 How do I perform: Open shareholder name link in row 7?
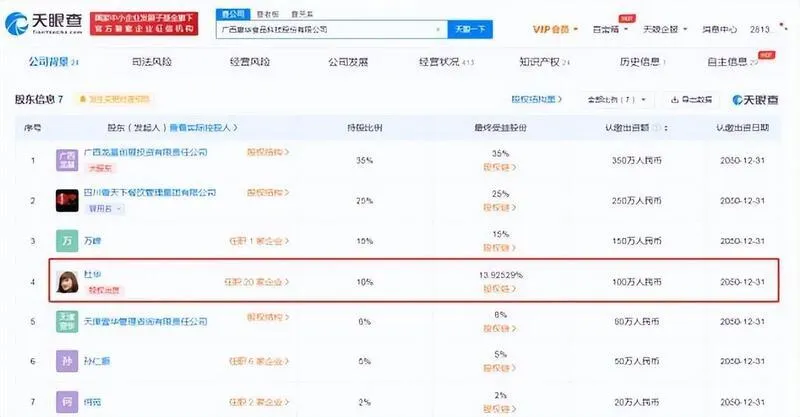tap(92, 402)
